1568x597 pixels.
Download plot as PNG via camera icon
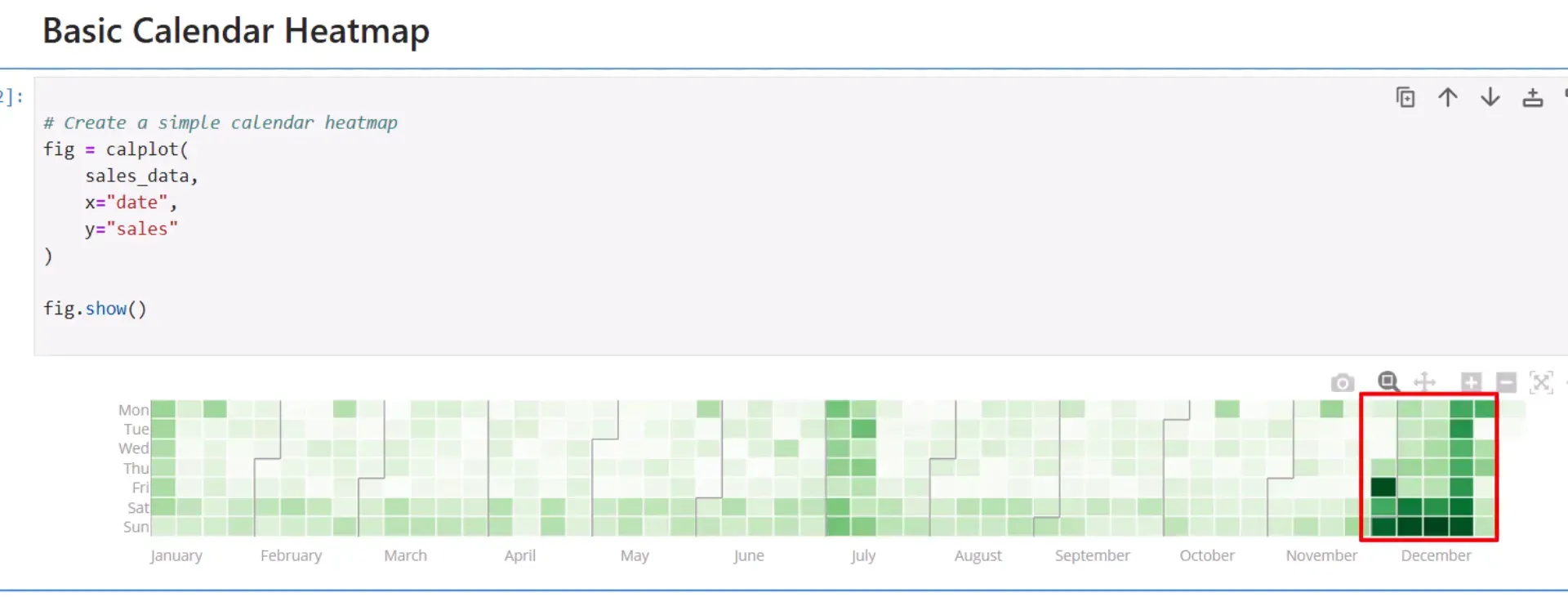1342,382
